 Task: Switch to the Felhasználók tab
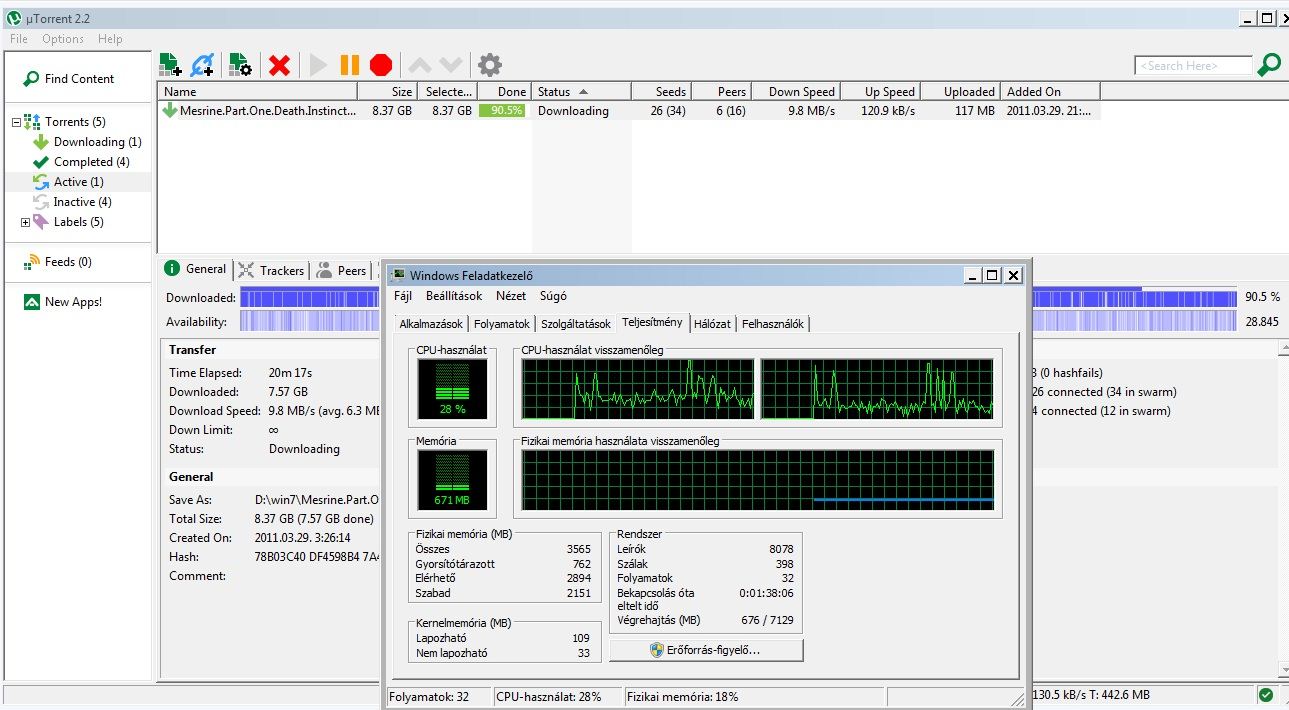(773, 324)
